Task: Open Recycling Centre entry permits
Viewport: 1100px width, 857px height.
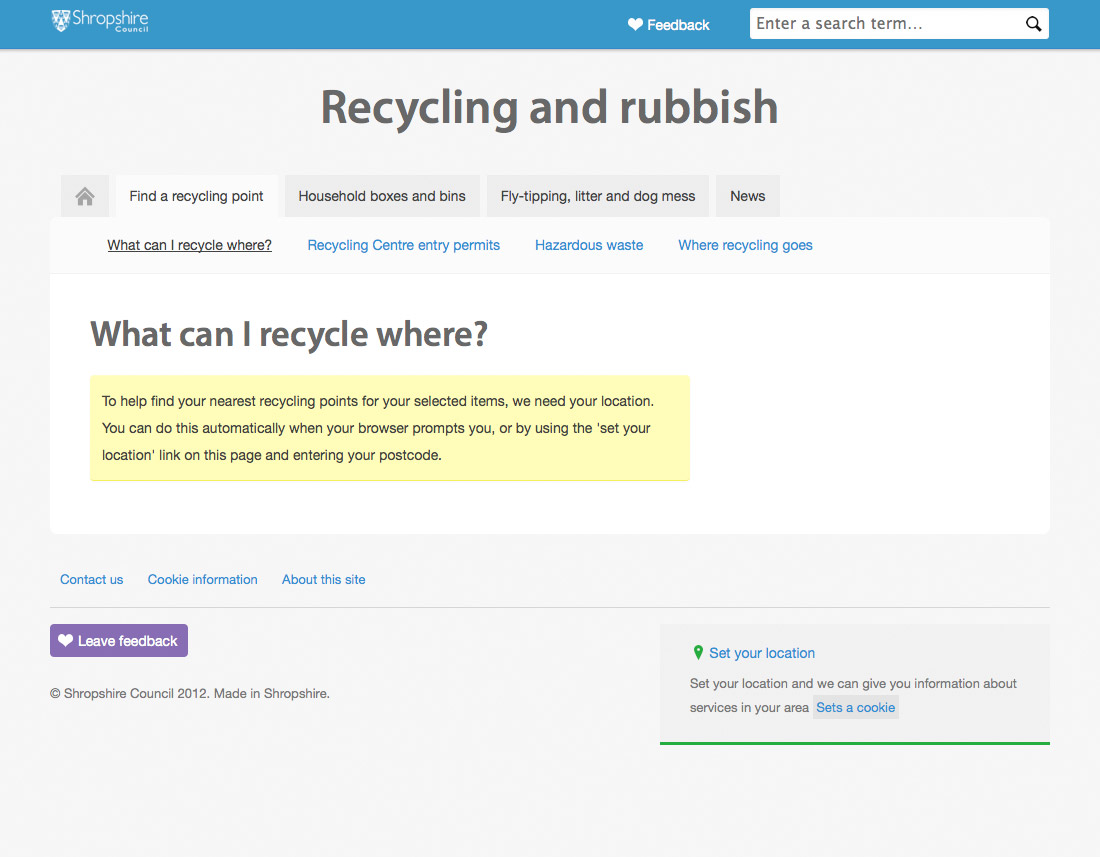Action: (x=403, y=245)
